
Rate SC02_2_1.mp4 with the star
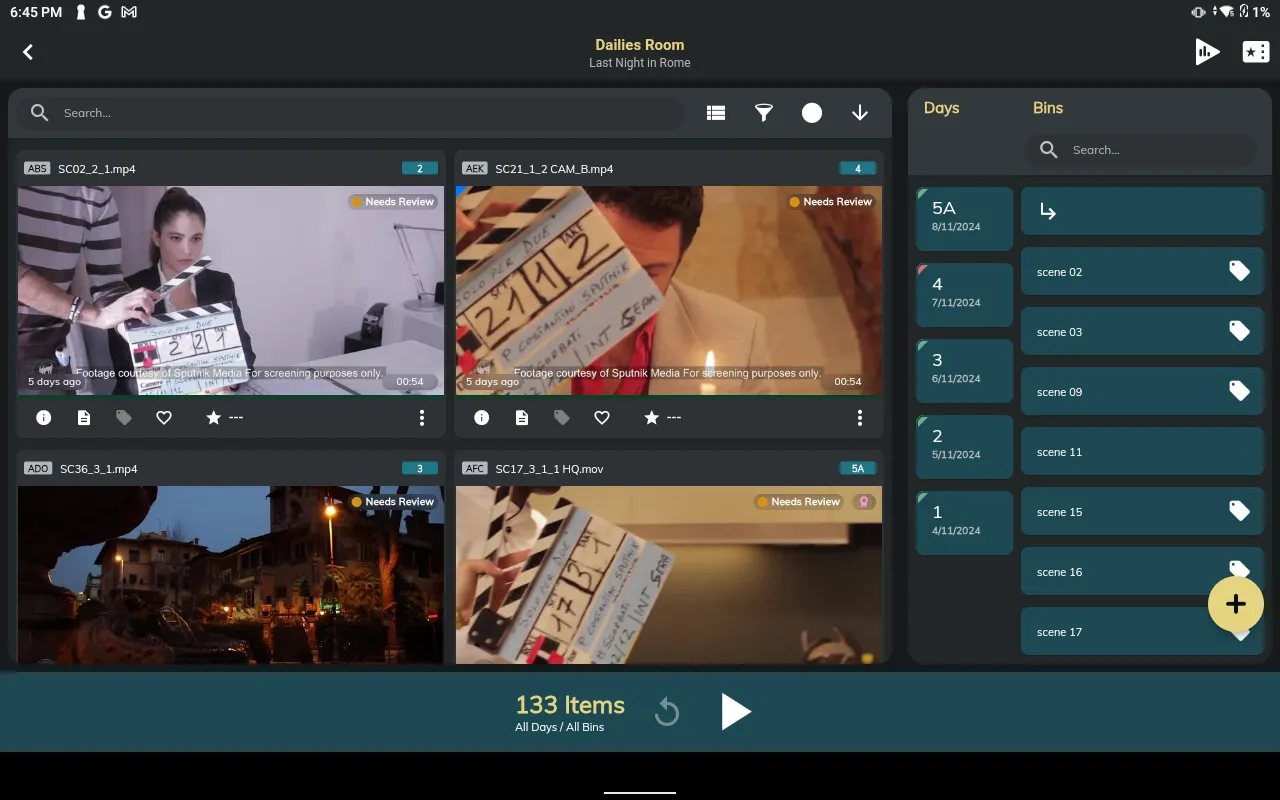(213, 418)
